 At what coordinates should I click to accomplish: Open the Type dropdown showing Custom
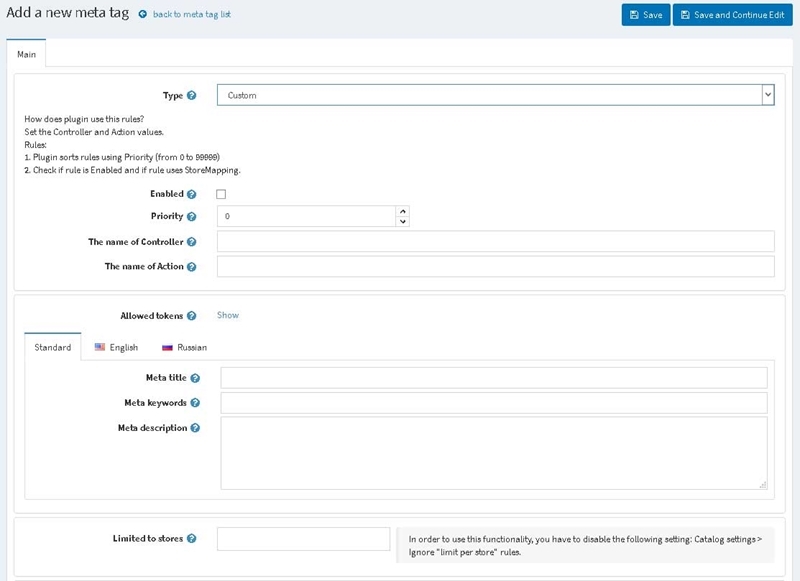tap(495, 95)
